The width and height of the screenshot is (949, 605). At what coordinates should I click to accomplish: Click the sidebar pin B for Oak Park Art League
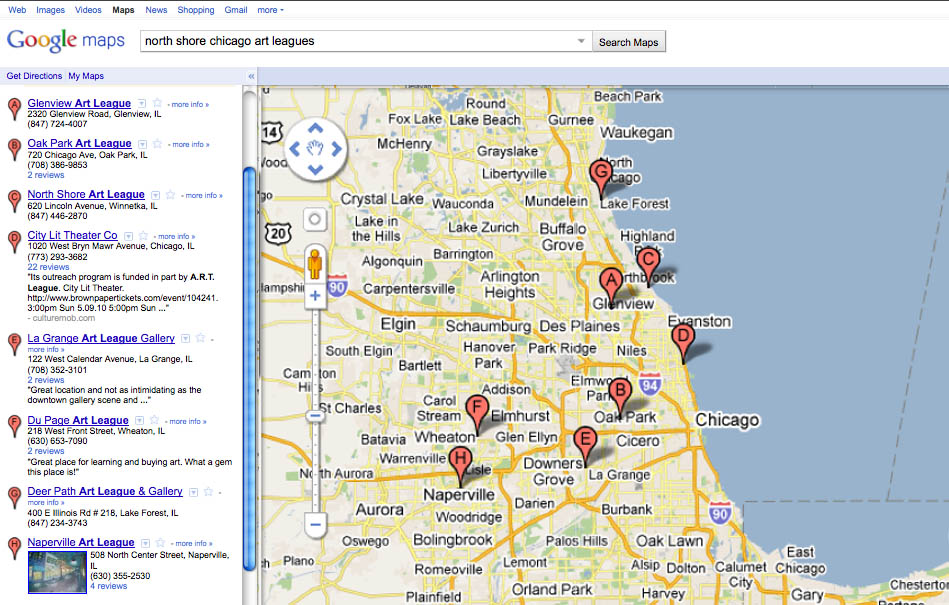pyautogui.click(x=15, y=149)
